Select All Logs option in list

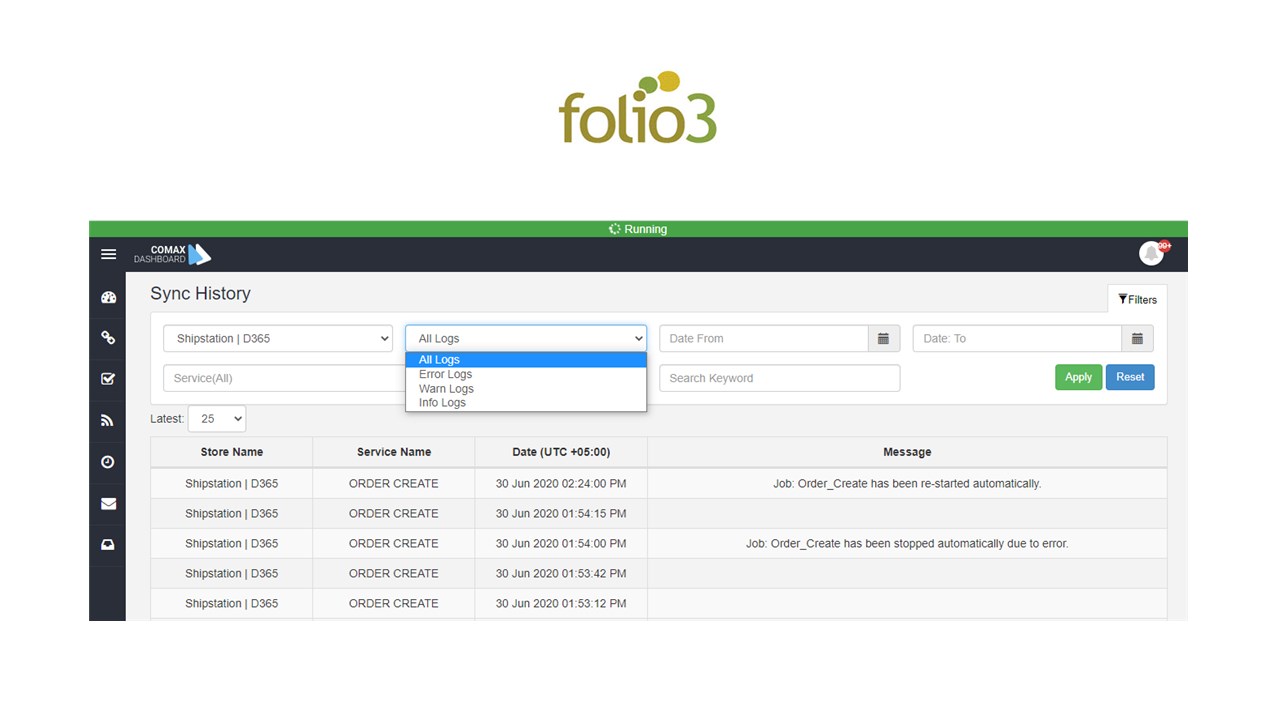point(526,360)
